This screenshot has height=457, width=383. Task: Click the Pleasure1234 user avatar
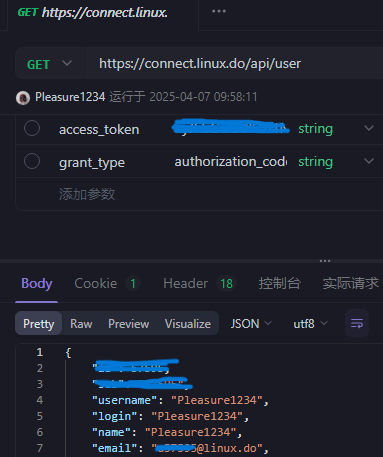(x=23, y=98)
